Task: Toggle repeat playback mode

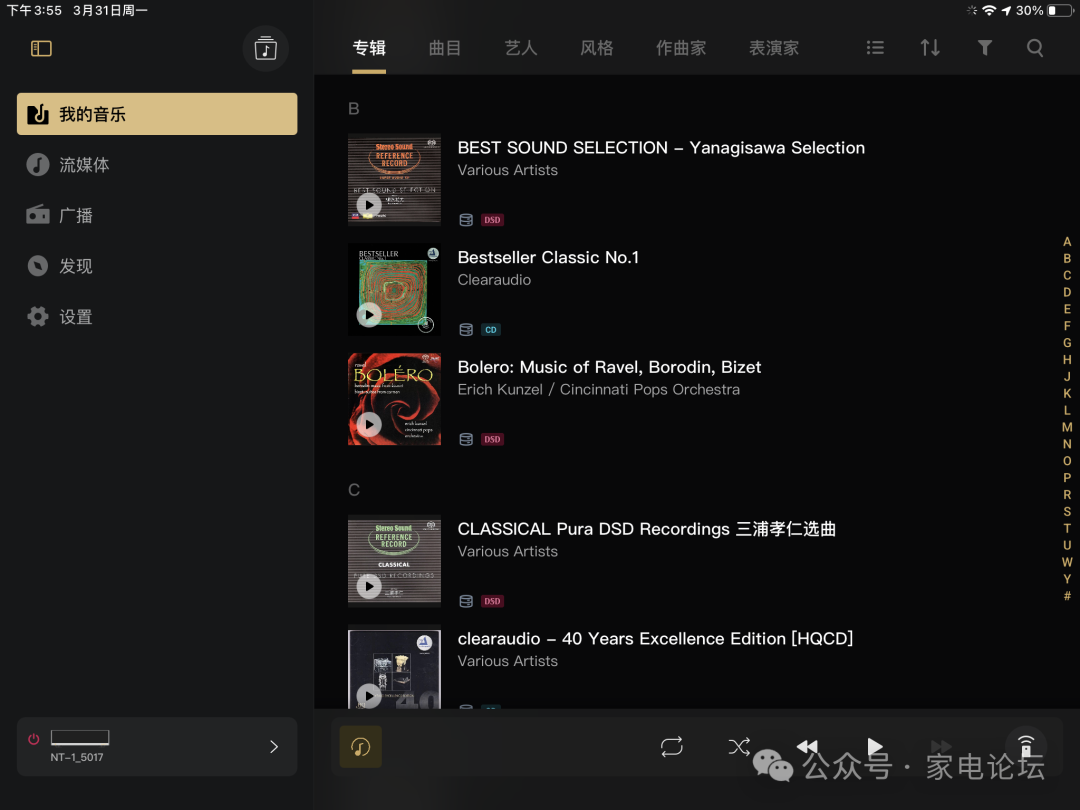Action: click(x=671, y=747)
